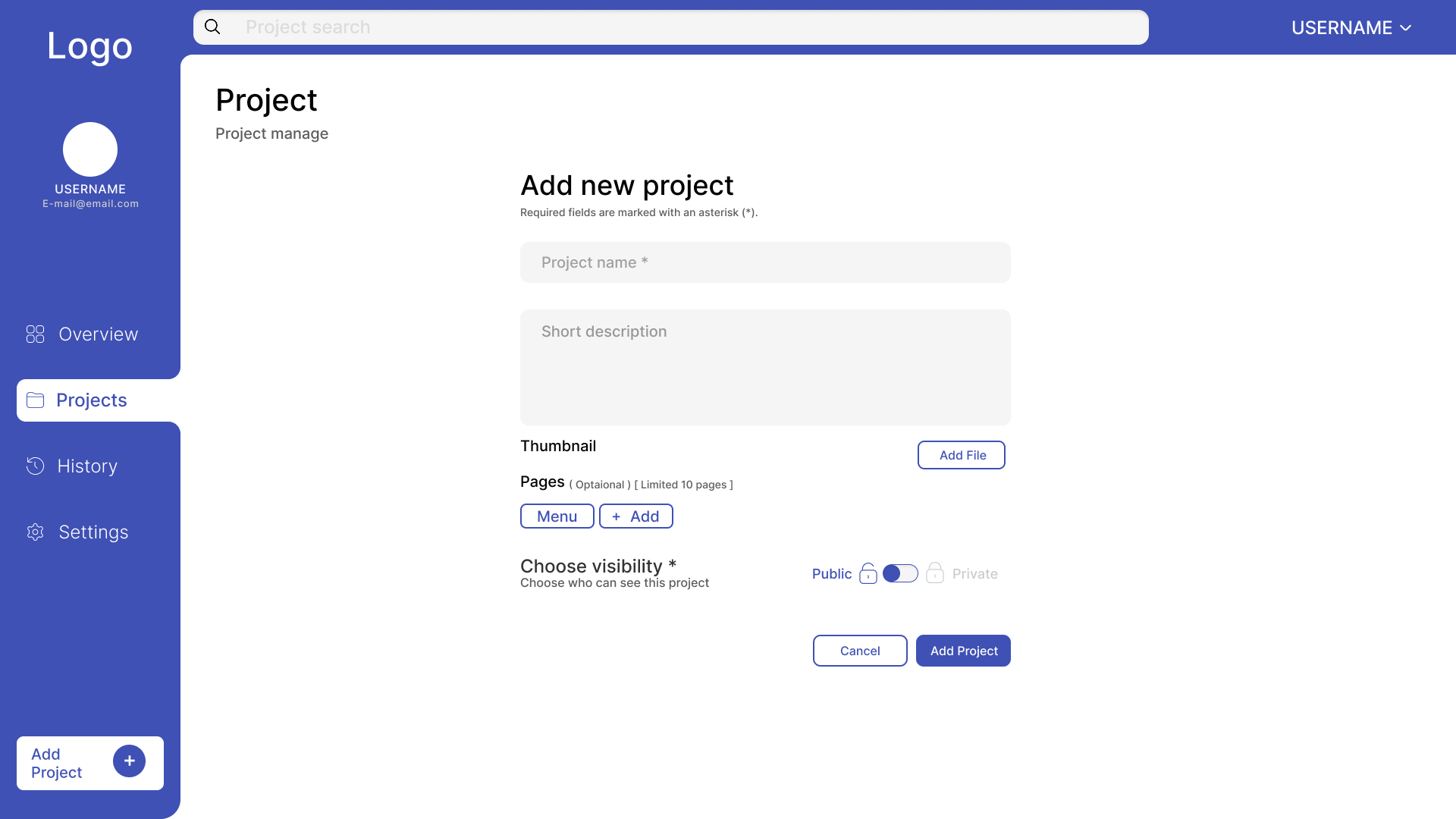This screenshot has width=1456, height=819.
Task: Click the search magnifier icon
Action: pos(212,27)
